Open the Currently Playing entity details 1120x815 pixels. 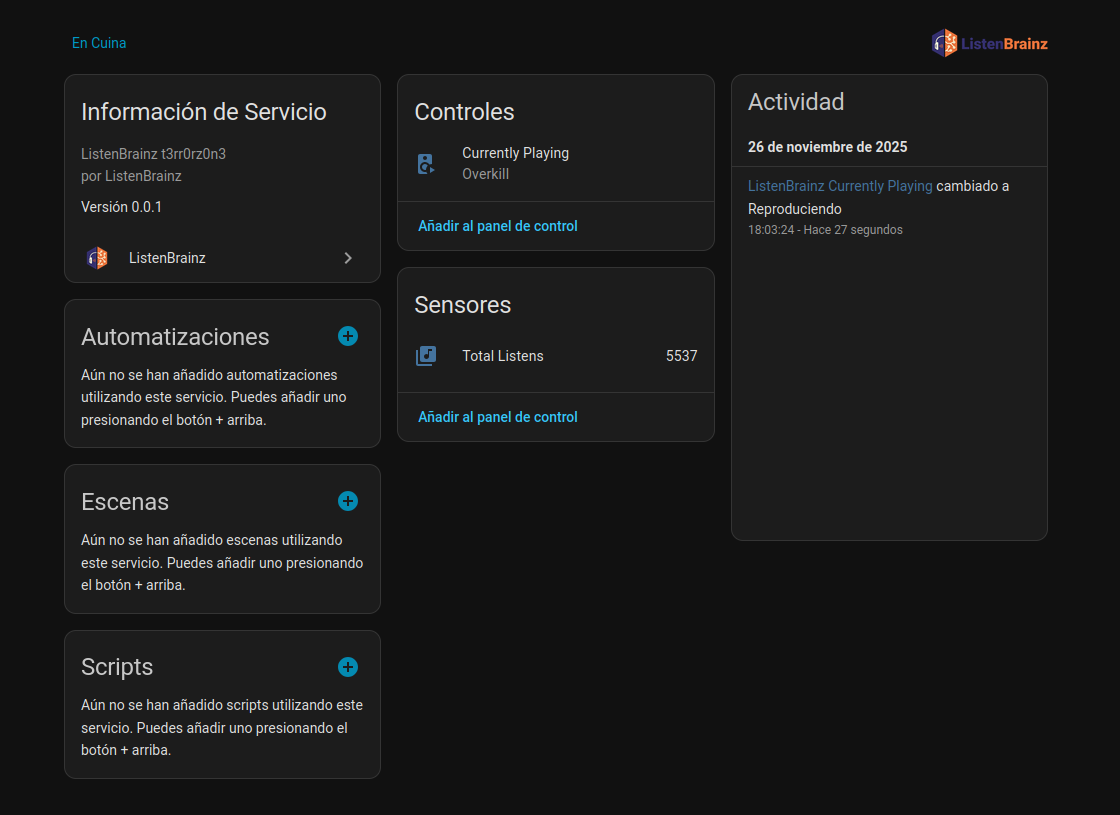pyautogui.click(x=515, y=153)
